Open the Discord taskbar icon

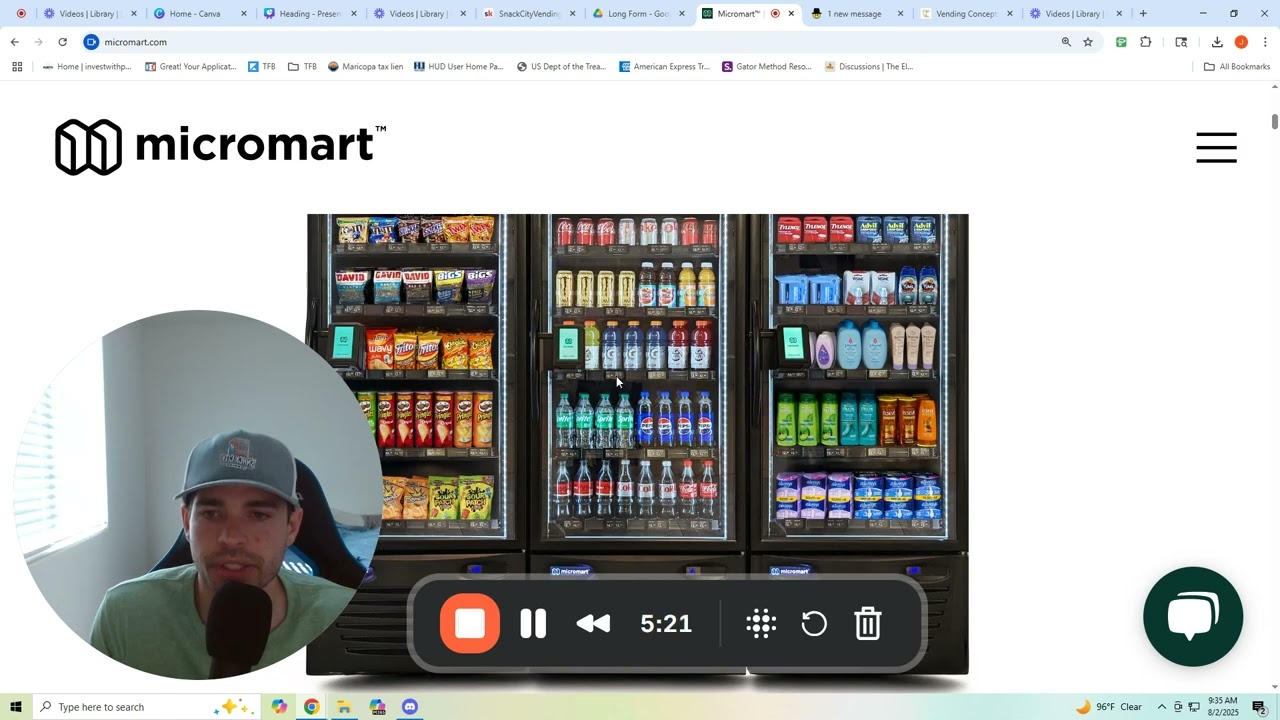[410, 707]
